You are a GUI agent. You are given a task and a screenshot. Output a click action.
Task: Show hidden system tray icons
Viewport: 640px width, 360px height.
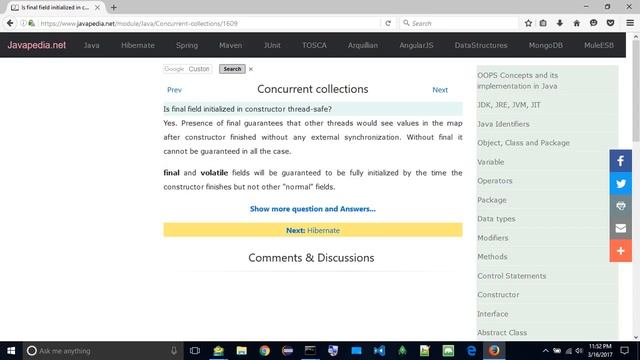click(545, 351)
